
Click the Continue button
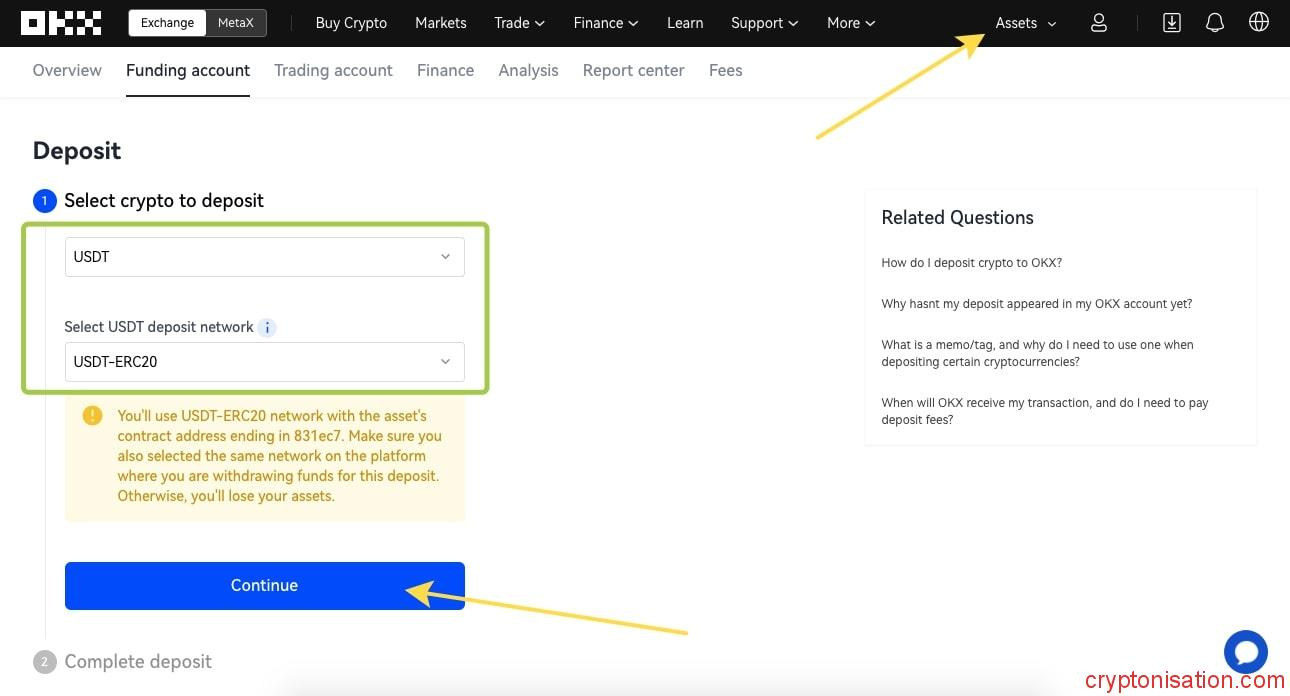(264, 586)
